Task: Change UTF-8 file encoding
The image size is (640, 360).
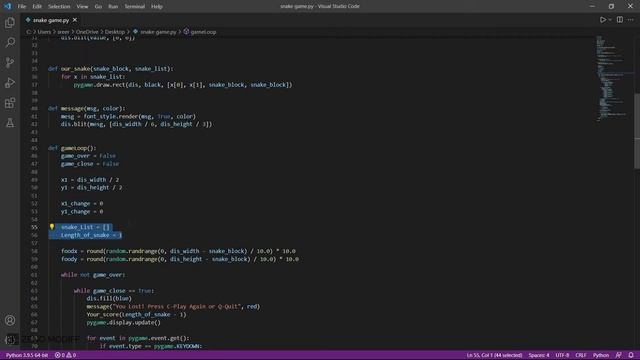Action: [x=562, y=355]
